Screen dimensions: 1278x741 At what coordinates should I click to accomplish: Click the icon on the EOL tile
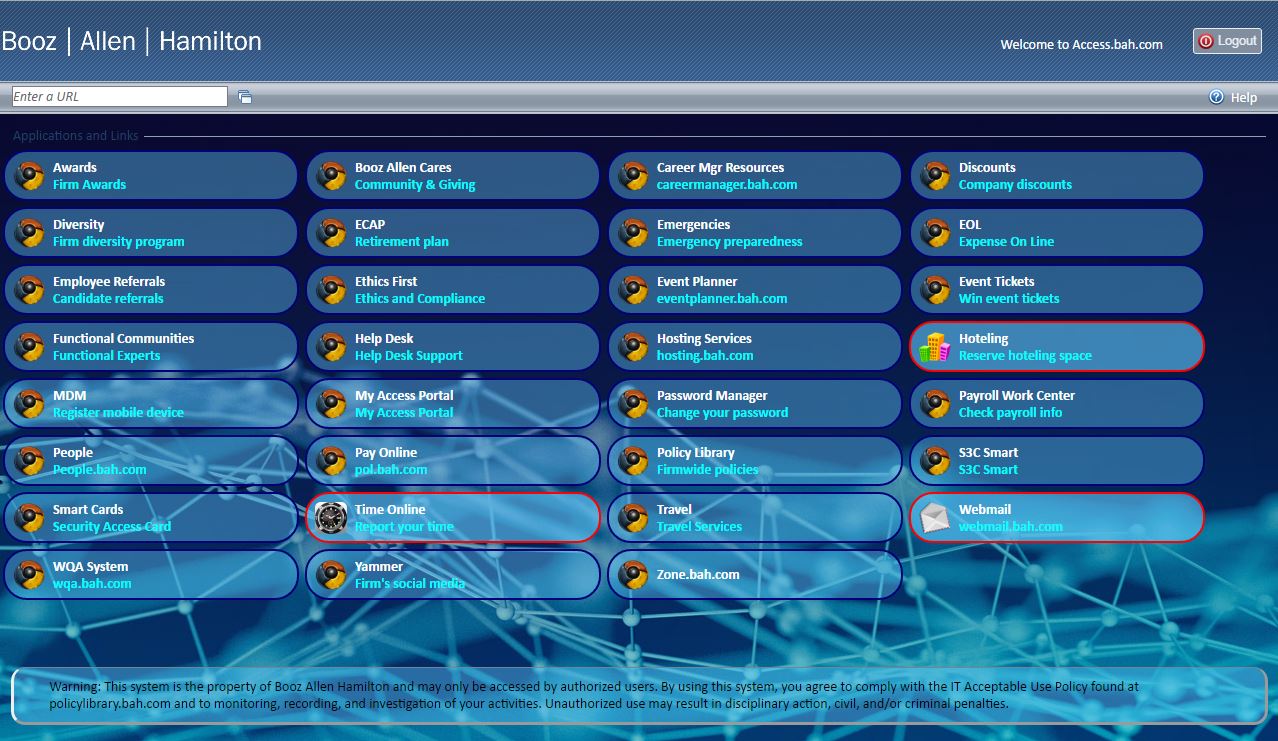934,233
